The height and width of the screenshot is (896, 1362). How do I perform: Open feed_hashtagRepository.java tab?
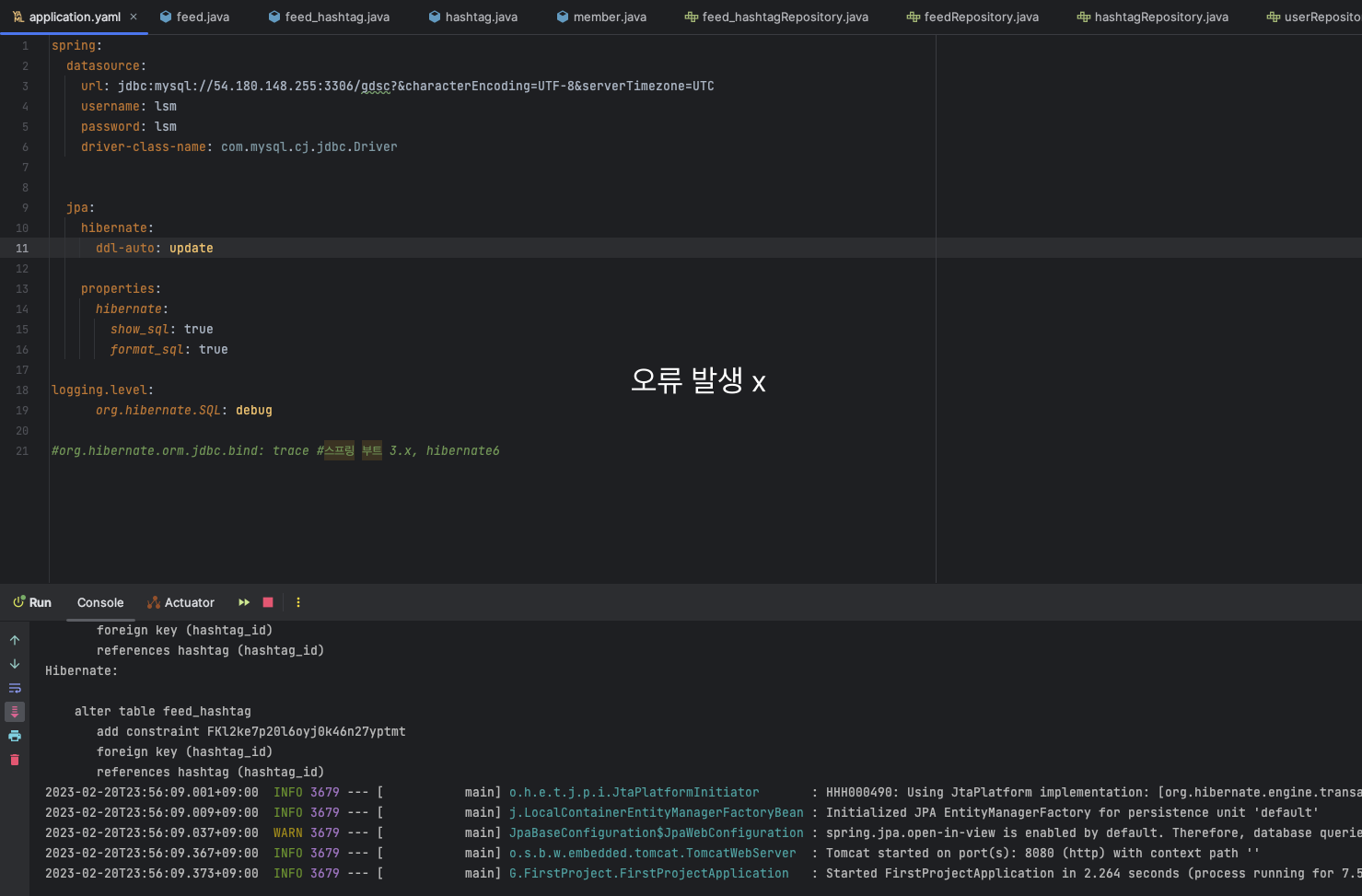776,17
